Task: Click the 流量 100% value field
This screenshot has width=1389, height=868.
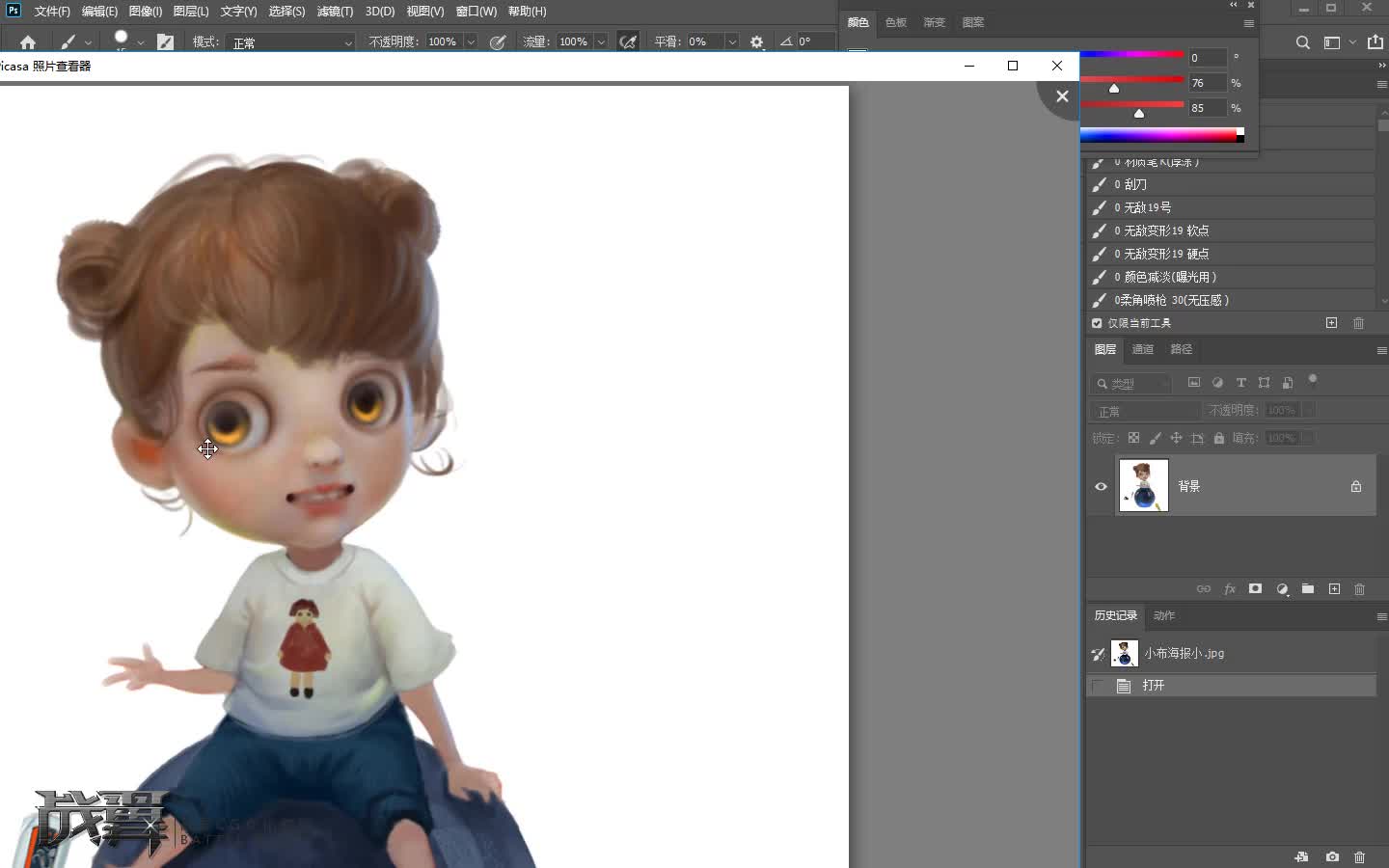Action: [x=574, y=42]
